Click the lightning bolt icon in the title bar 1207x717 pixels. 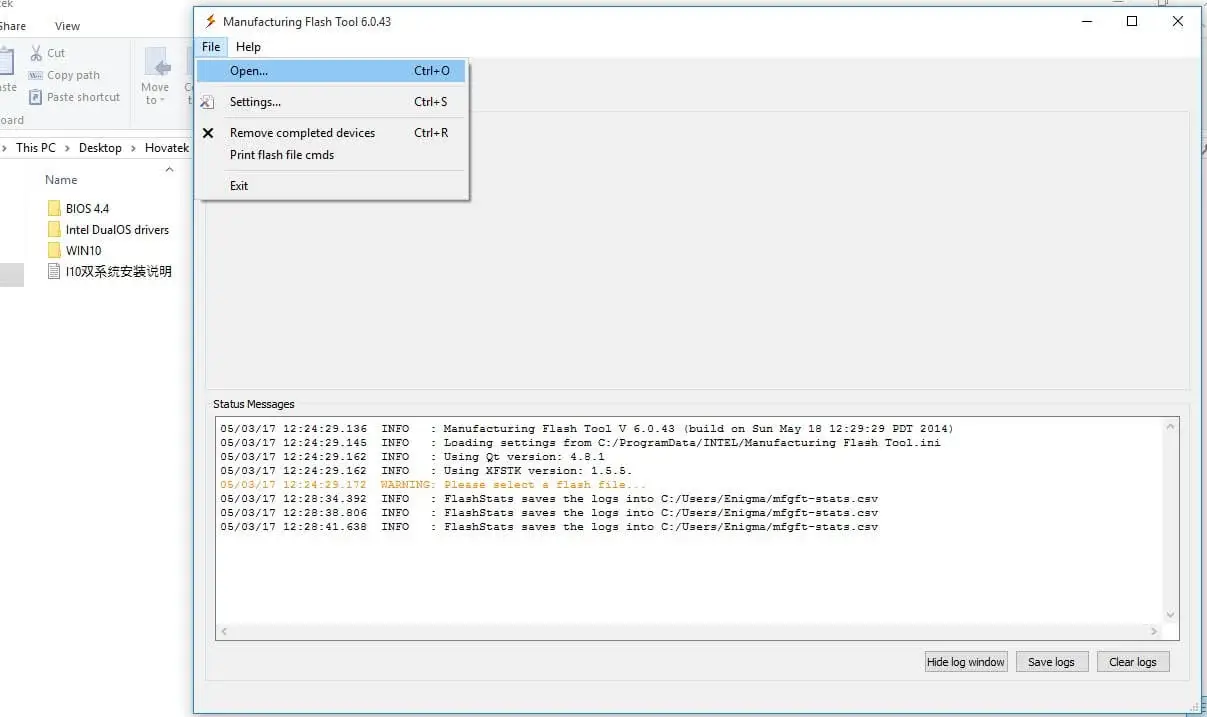coord(210,20)
